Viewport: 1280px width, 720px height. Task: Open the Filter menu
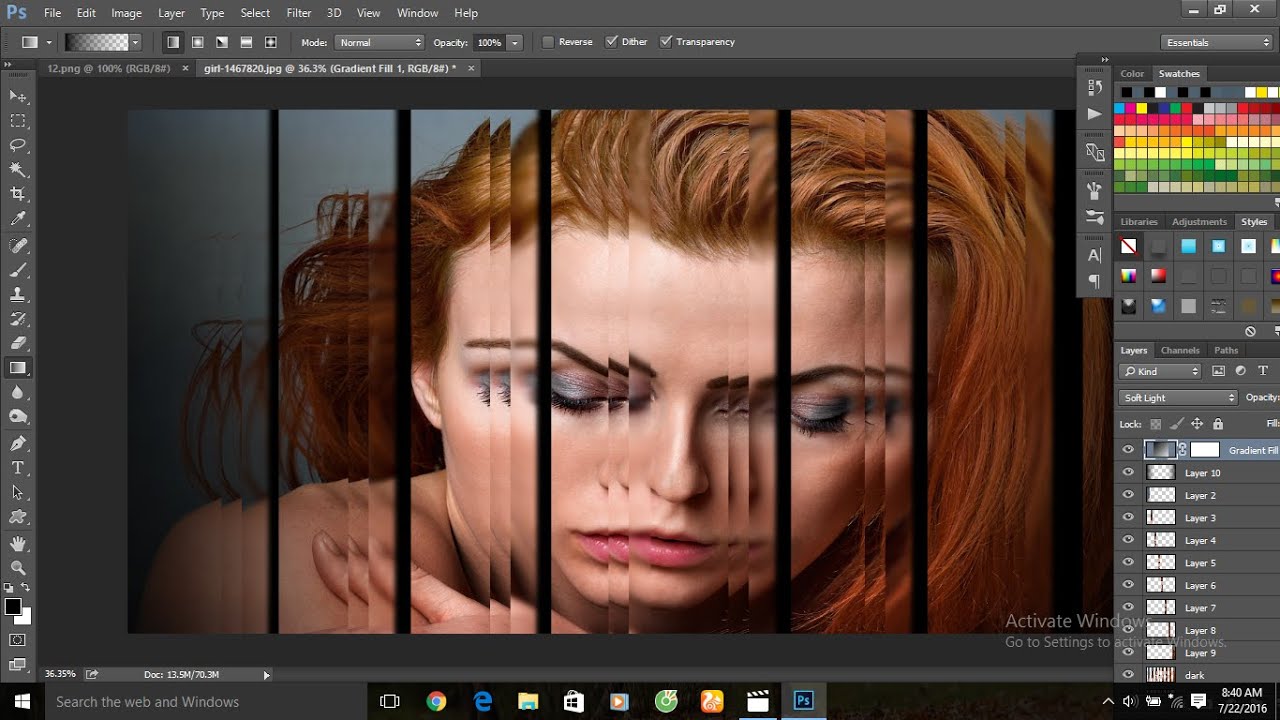298,13
